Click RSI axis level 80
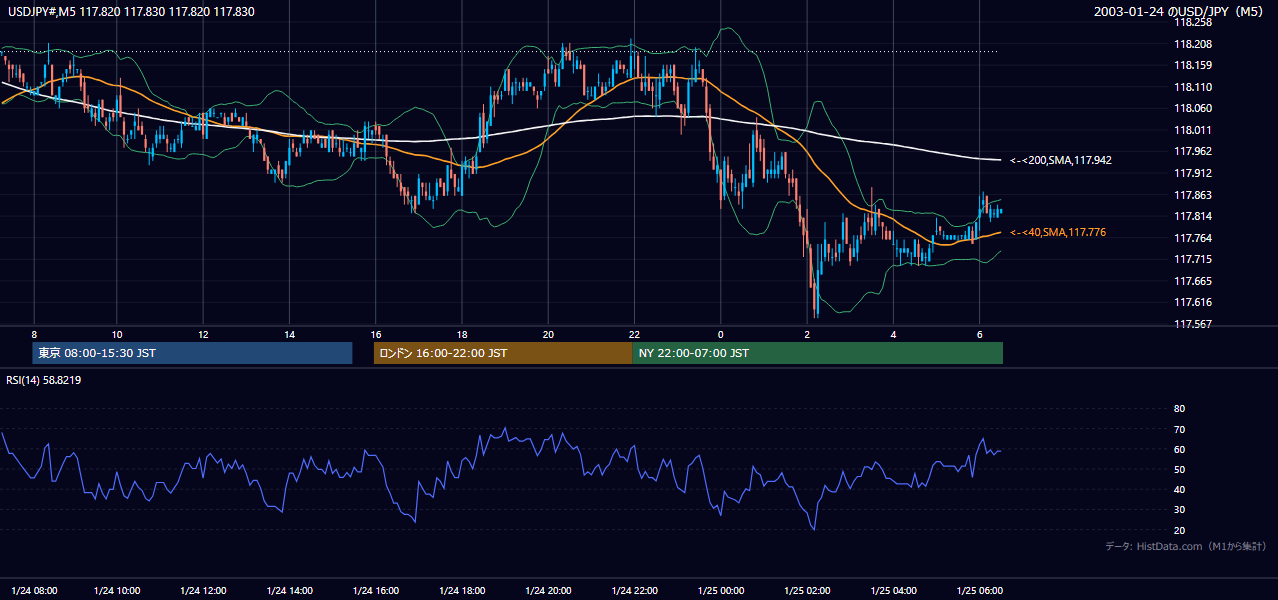The image size is (1278, 600). pyautogui.click(x=1179, y=409)
